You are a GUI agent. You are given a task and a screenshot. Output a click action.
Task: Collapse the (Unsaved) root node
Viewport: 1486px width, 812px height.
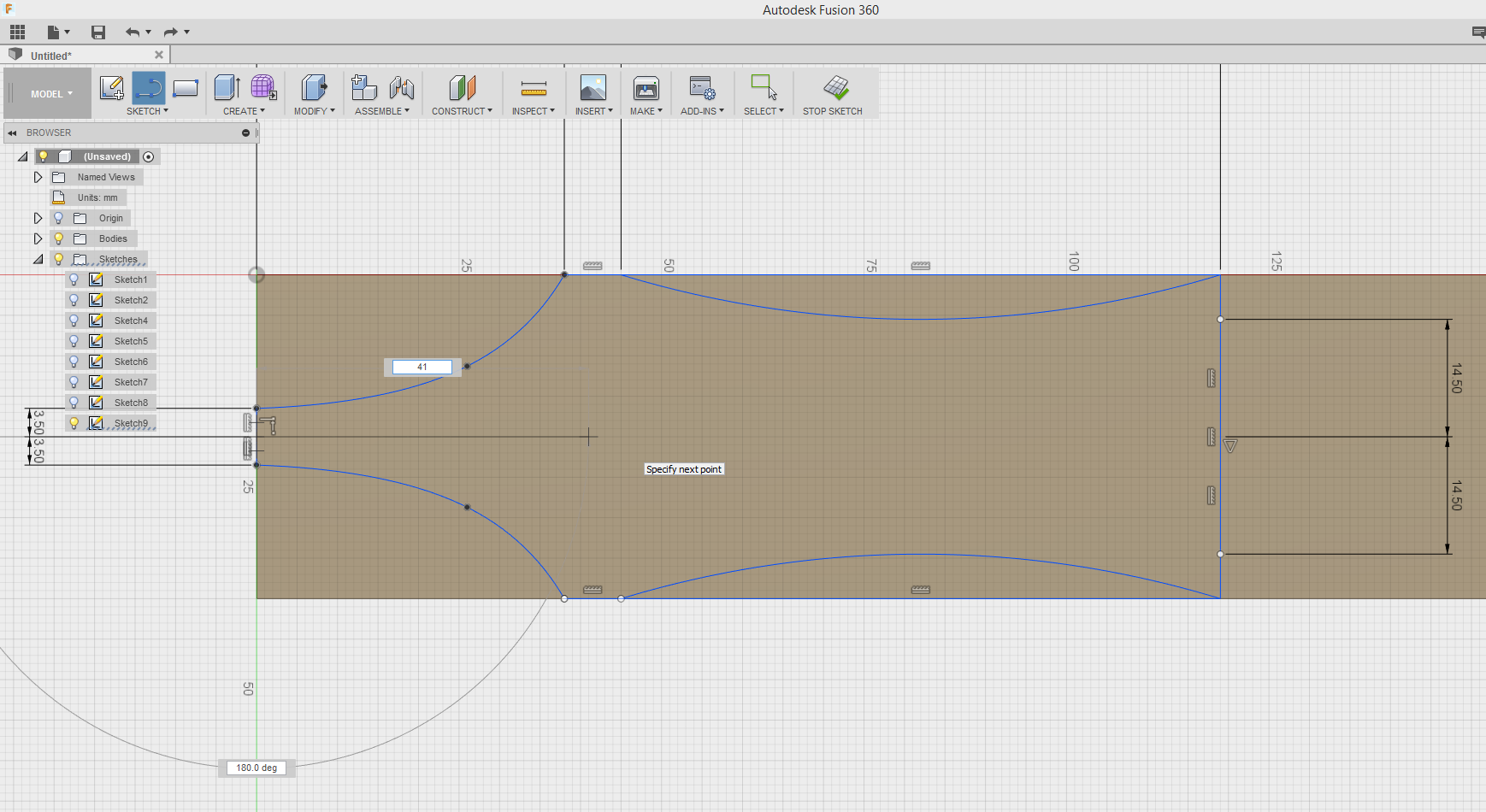[x=23, y=157]
